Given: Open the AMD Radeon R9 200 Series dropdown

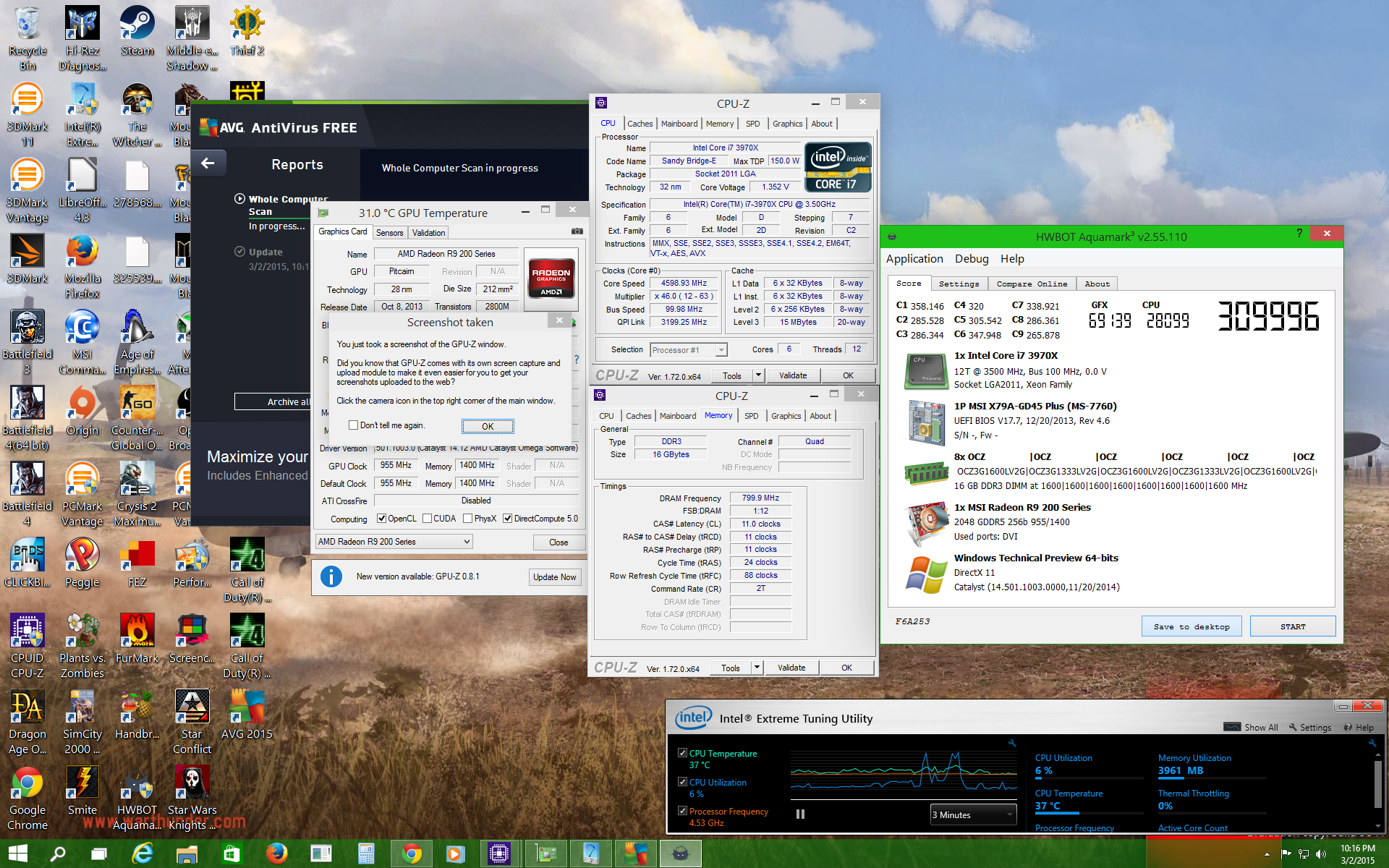Looking at the screenshot, I should click(x=394, y=542).
